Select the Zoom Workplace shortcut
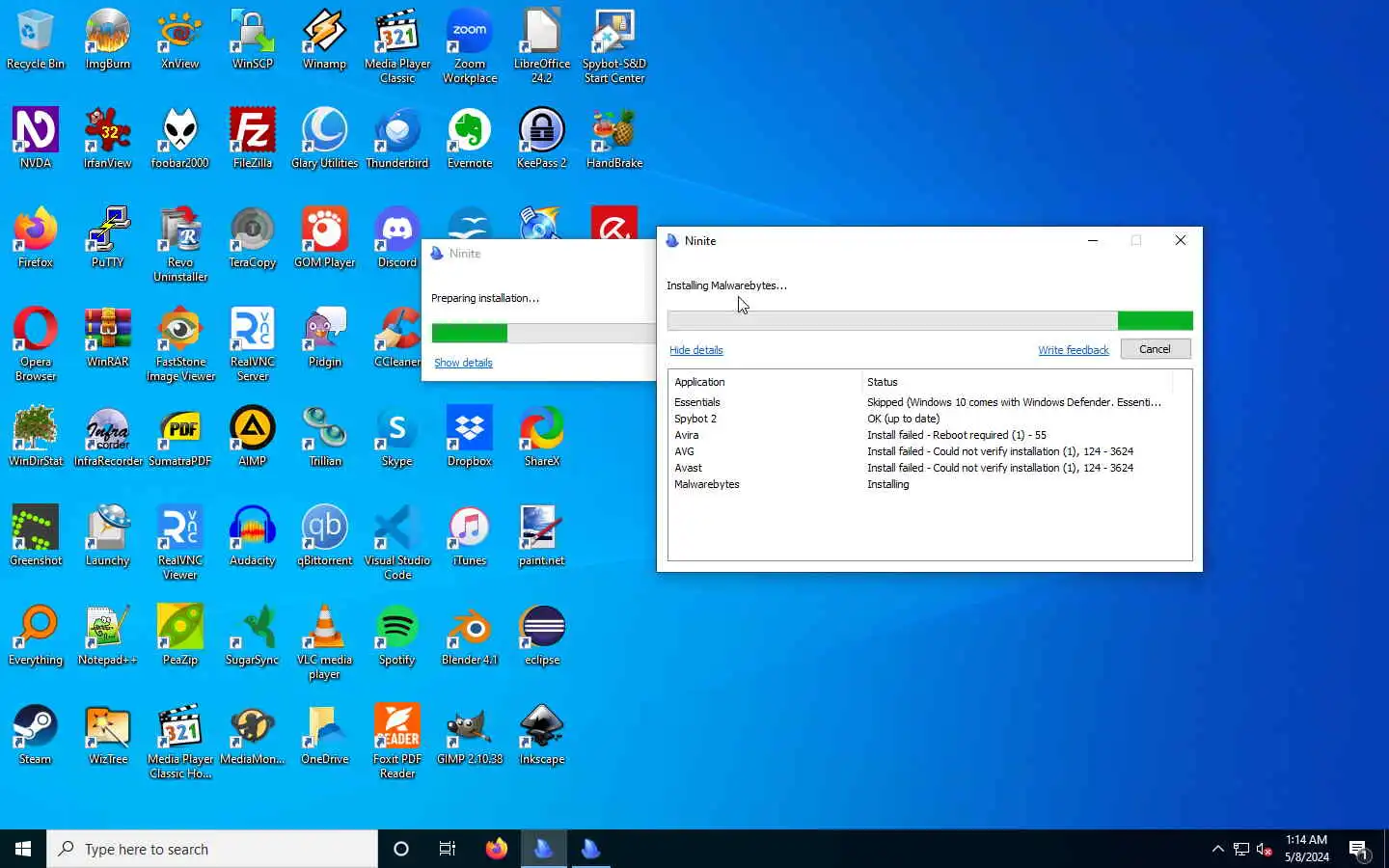Viewport: 1389px width, 868px height. point(470,46)
